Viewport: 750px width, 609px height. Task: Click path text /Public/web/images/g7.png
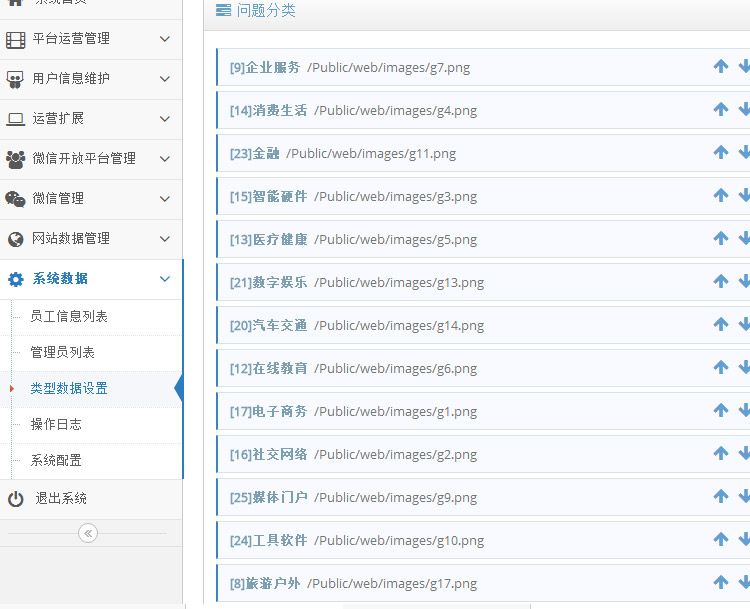[389, 68]
